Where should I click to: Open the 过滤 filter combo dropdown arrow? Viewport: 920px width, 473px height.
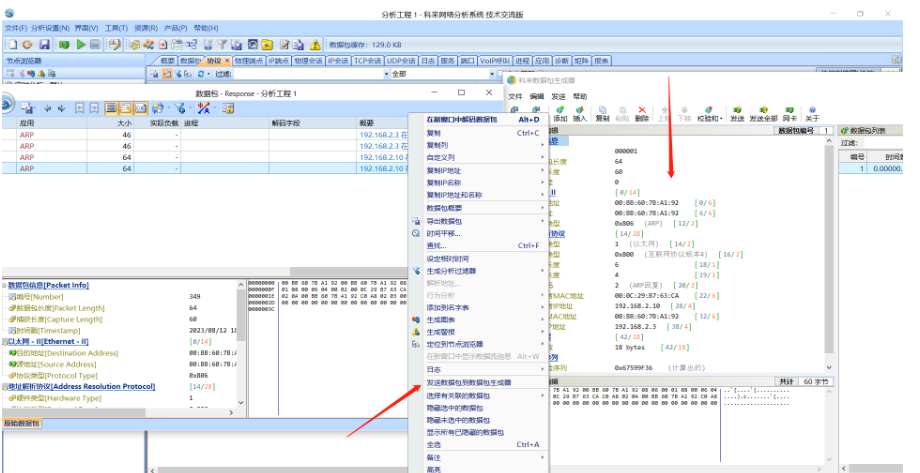coord(386,75)
